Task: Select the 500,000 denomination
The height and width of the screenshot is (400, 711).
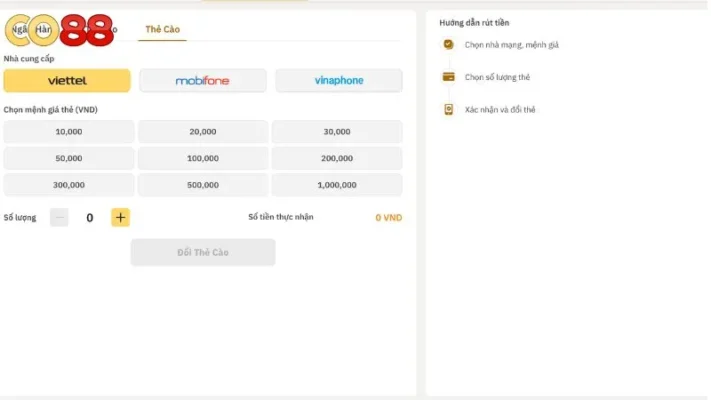Action: [203, 185]
